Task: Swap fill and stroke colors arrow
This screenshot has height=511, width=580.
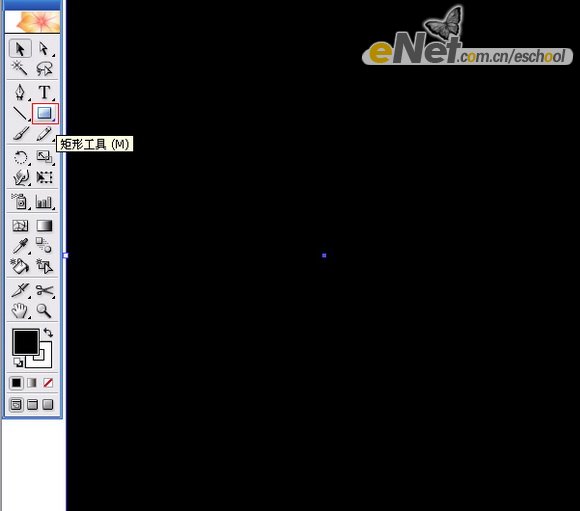Action: click(48, 333)
